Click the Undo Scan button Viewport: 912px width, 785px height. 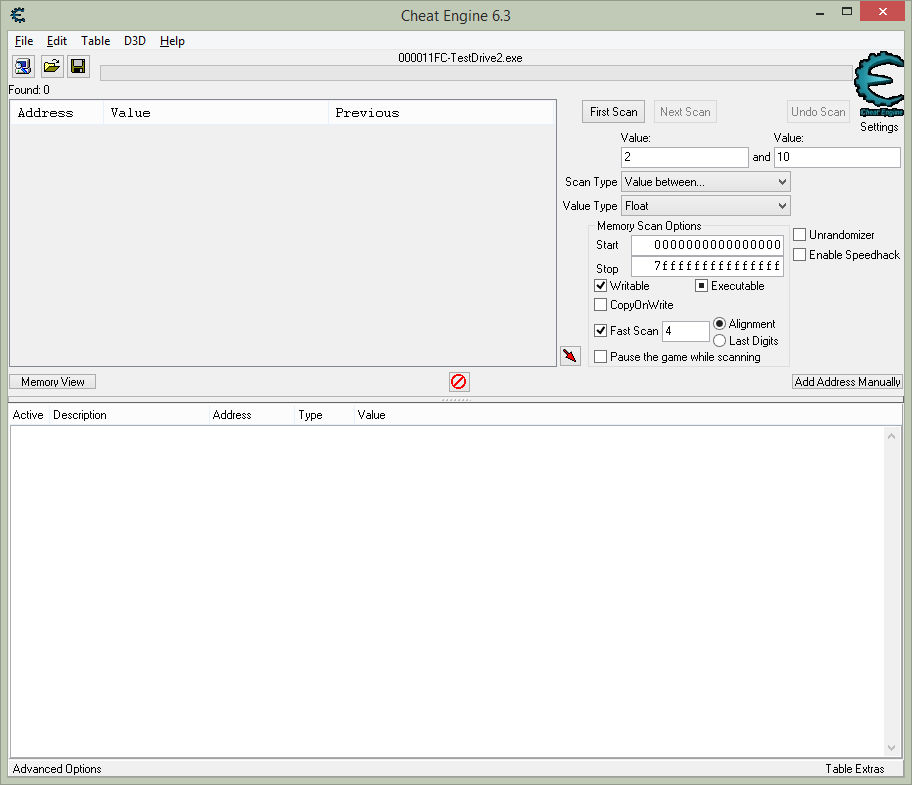tap(818, 112)
